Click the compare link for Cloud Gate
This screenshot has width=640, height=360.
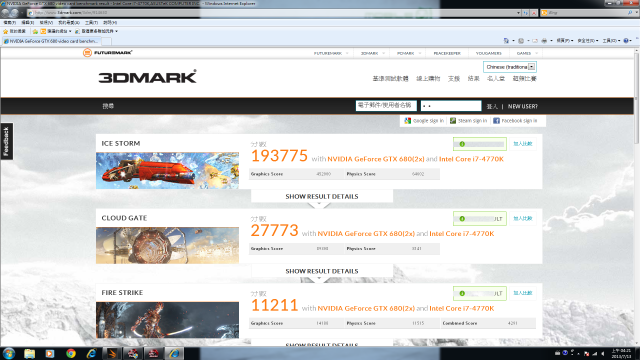(522, 218)
